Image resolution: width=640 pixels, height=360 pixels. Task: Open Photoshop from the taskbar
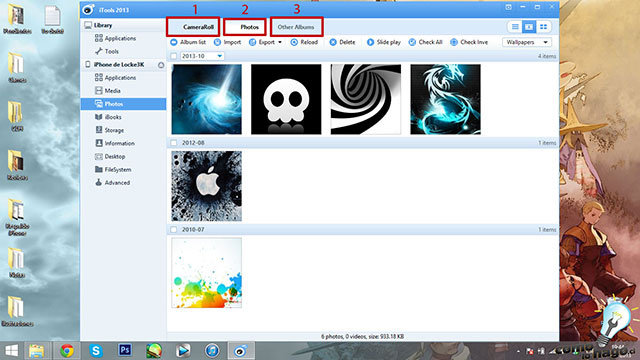125,350
